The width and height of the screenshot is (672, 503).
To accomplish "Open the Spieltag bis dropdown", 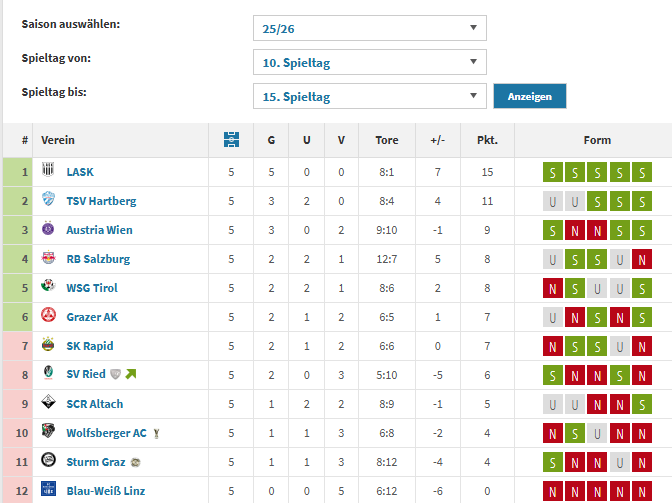I will pyautogui.click(x=369, y=97).
